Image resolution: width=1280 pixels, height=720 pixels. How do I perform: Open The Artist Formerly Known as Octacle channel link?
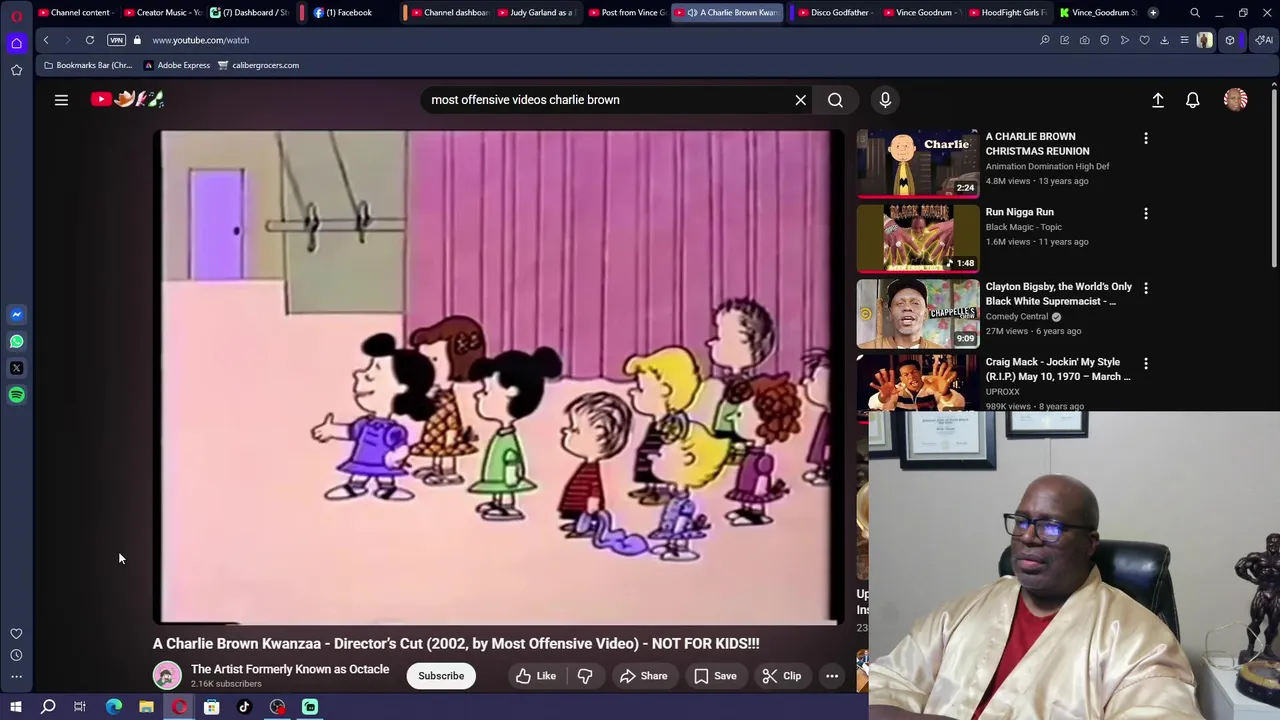290,669
